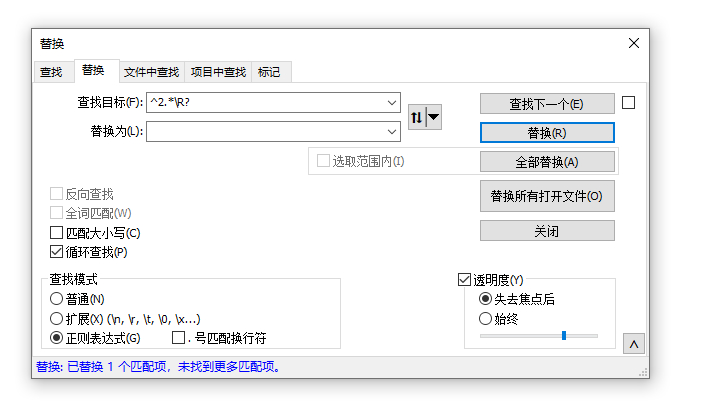Expand the 查找目标 history dropdown
708x407 pixels.
(x=391, y=103)
